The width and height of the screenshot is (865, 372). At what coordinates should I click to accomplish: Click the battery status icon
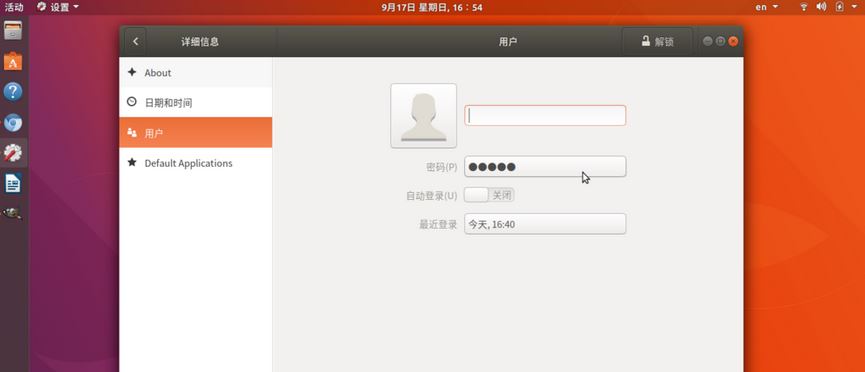(x=839, y=7)
